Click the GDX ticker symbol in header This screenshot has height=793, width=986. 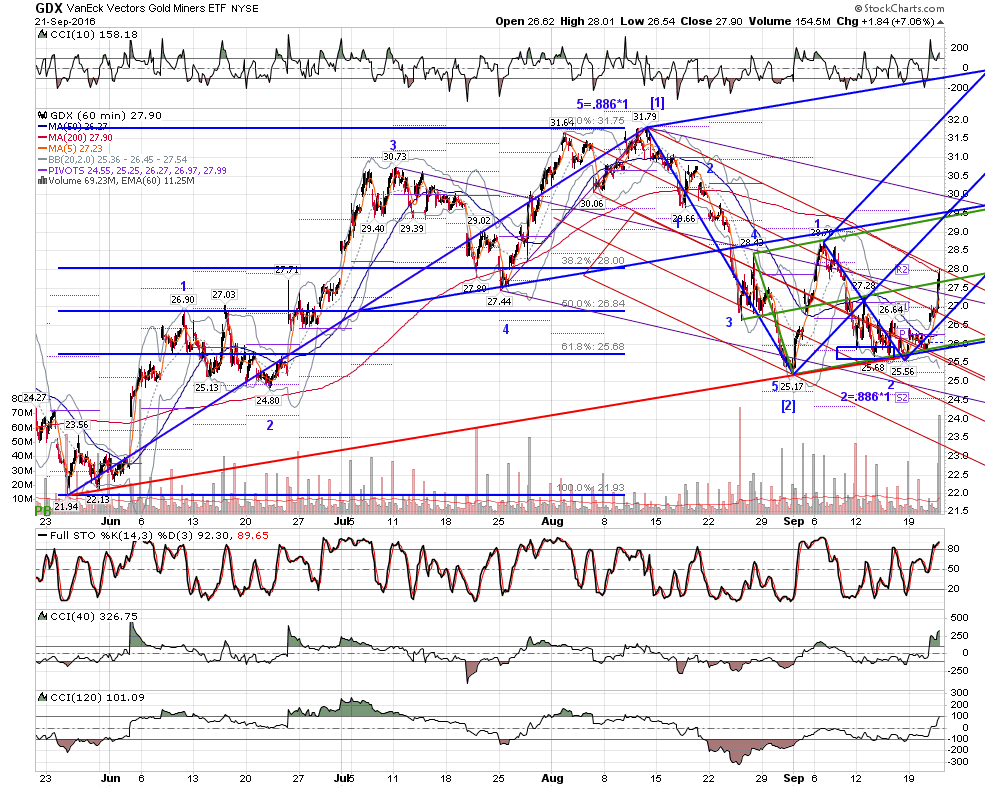pyautogui.click(x=48, y=8)
